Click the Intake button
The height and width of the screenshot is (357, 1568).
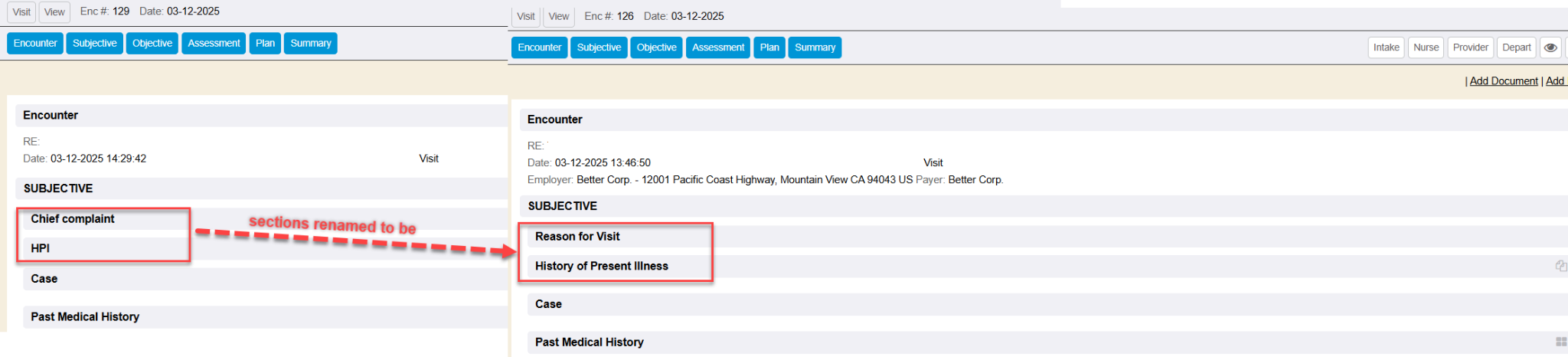click(x=1386, y=47)
